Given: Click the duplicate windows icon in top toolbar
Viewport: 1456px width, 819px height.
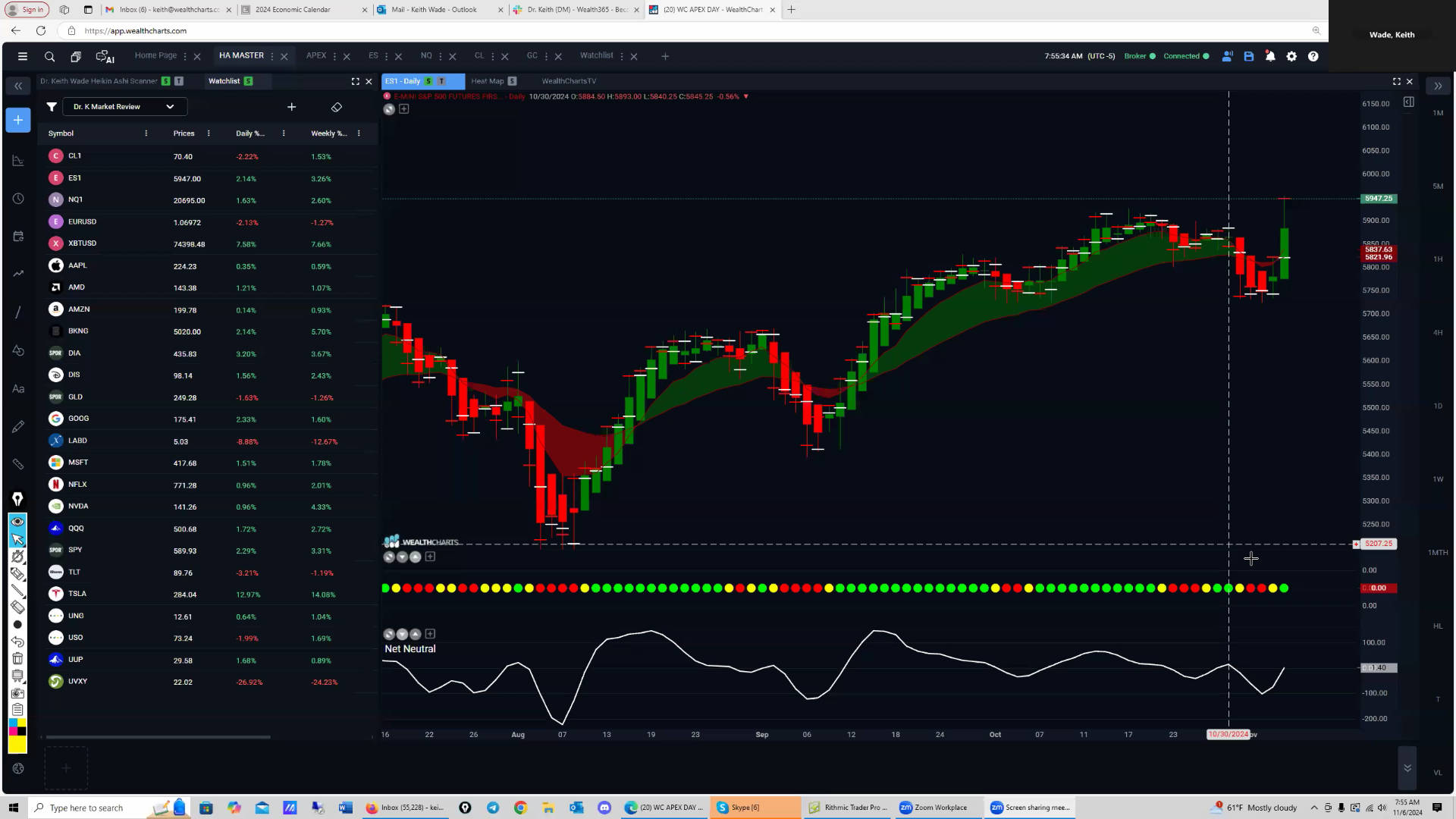Looking at the screenshot, I should (76, 56).
